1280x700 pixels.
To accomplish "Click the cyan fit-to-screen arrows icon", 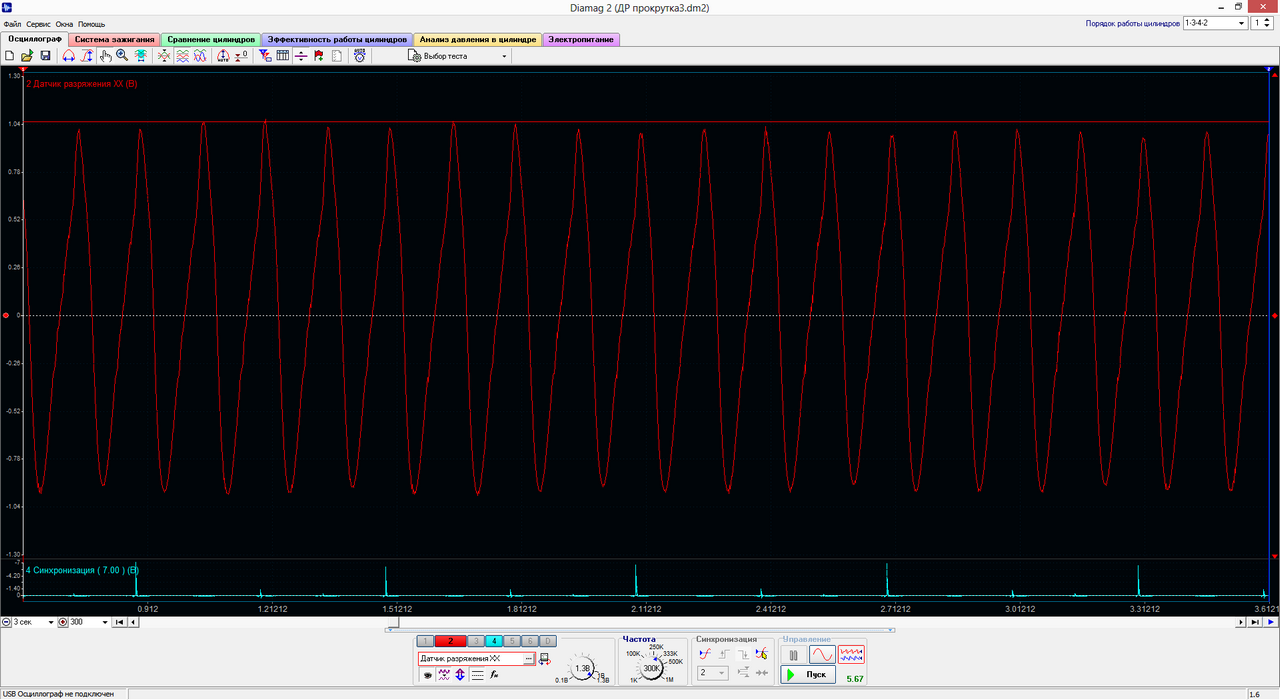I will point(140,56).
